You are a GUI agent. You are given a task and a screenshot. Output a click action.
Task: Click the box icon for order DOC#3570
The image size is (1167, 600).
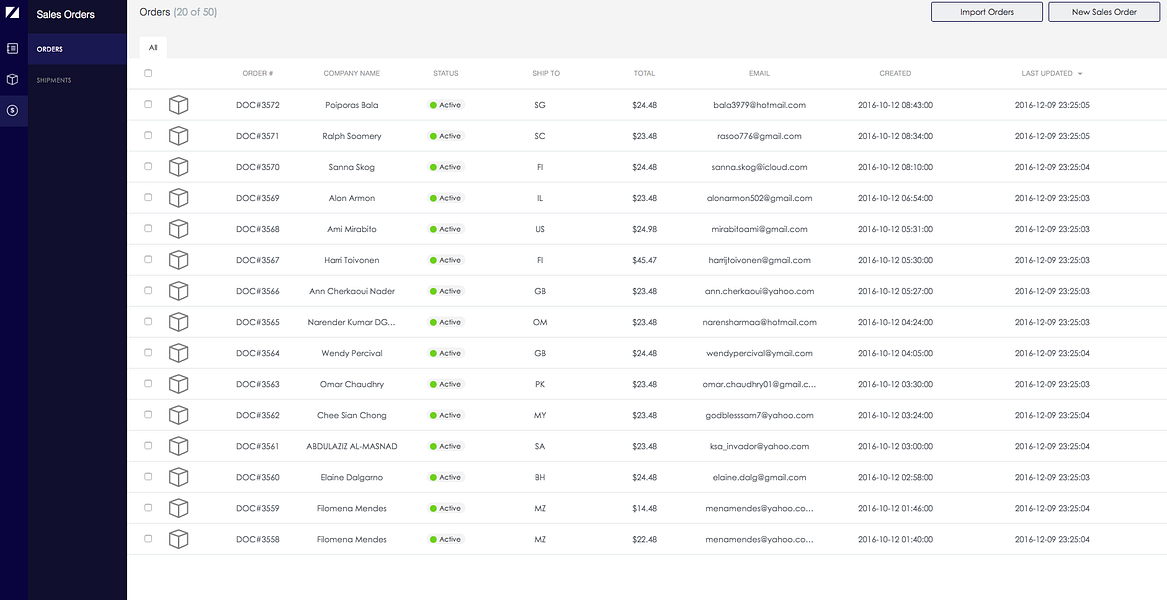178,167
